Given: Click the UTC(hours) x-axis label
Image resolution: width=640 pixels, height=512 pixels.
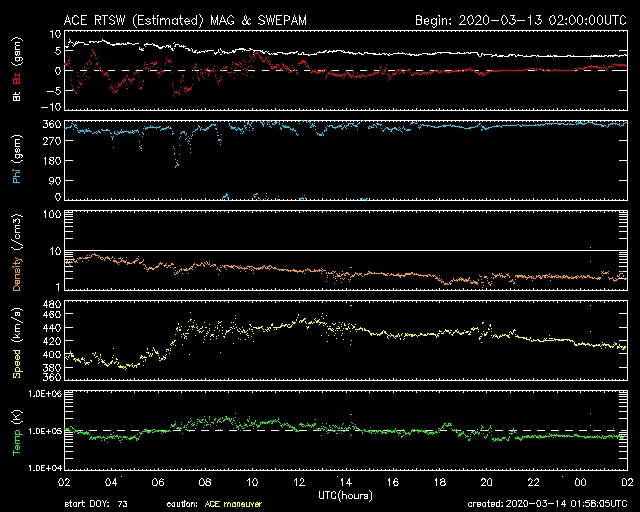Looking at the screenshot, I should pos(345,495).
